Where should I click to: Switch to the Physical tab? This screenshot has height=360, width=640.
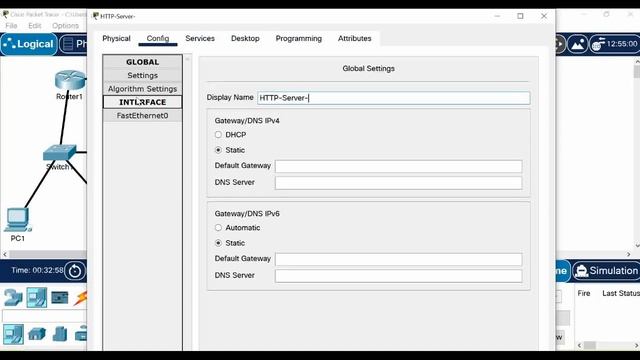116,38
